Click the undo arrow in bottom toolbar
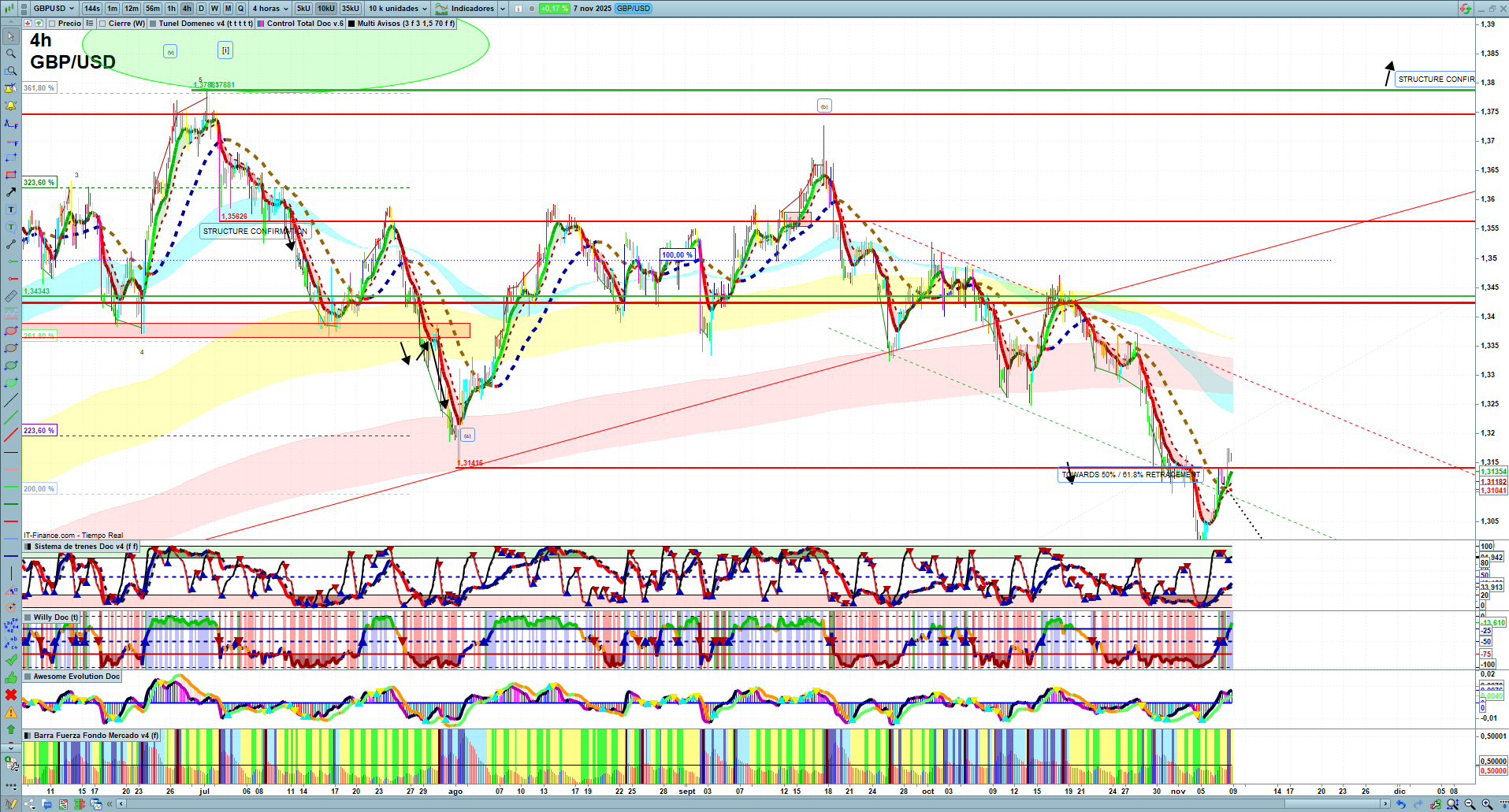The width and height of the screenshot is (1509, 812). coord(1400,804)
